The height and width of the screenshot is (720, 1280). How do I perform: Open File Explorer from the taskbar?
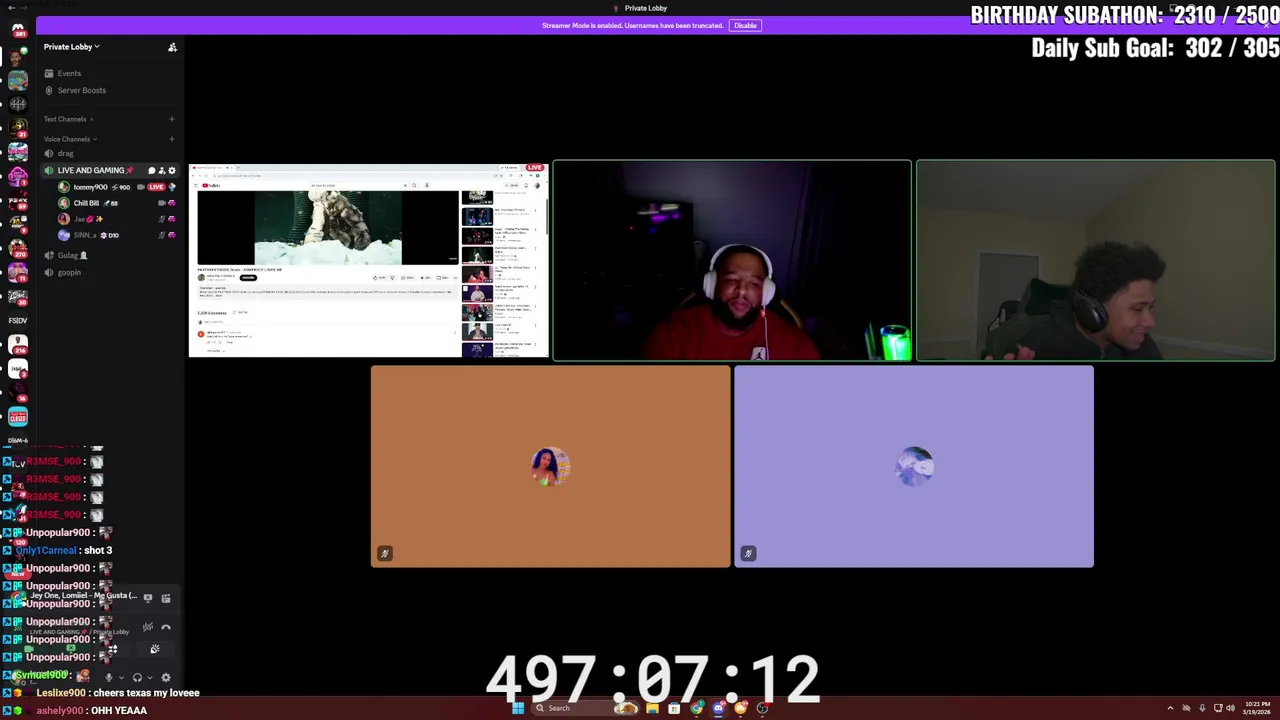coord(652,708)
